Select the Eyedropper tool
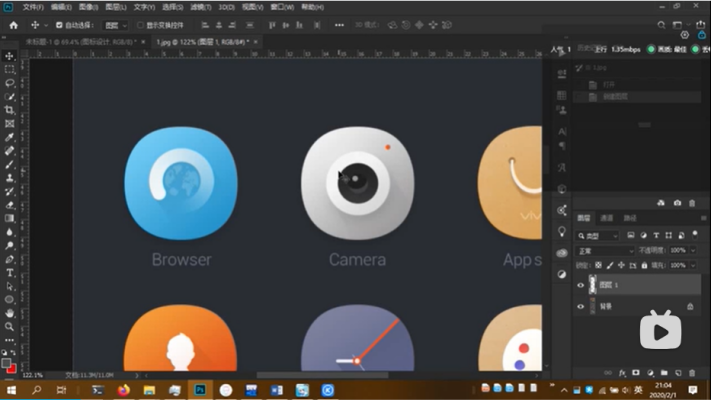711x400 pixels. coord(9,137)
